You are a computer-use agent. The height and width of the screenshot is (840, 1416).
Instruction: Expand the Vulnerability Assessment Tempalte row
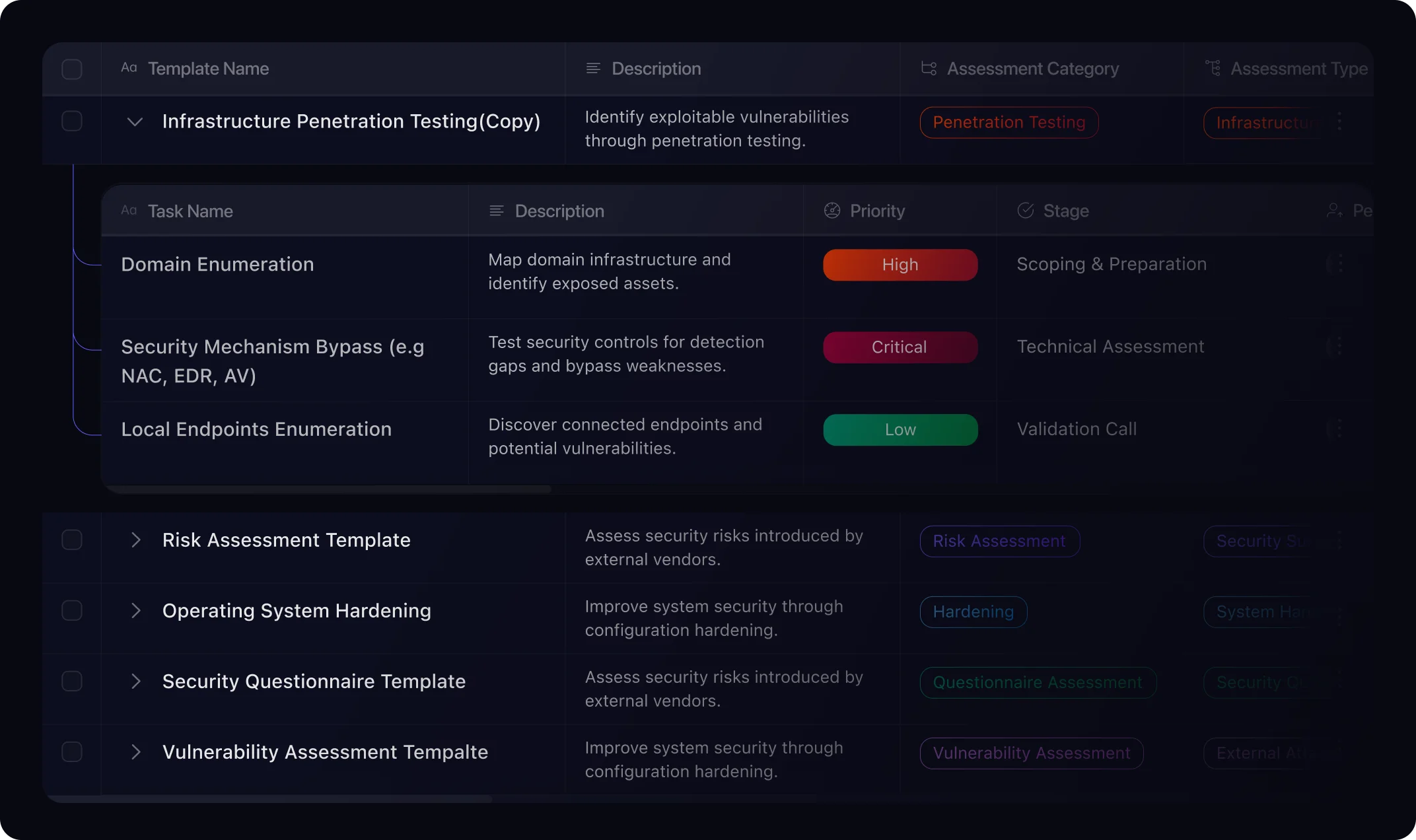(x=136, y=752)
